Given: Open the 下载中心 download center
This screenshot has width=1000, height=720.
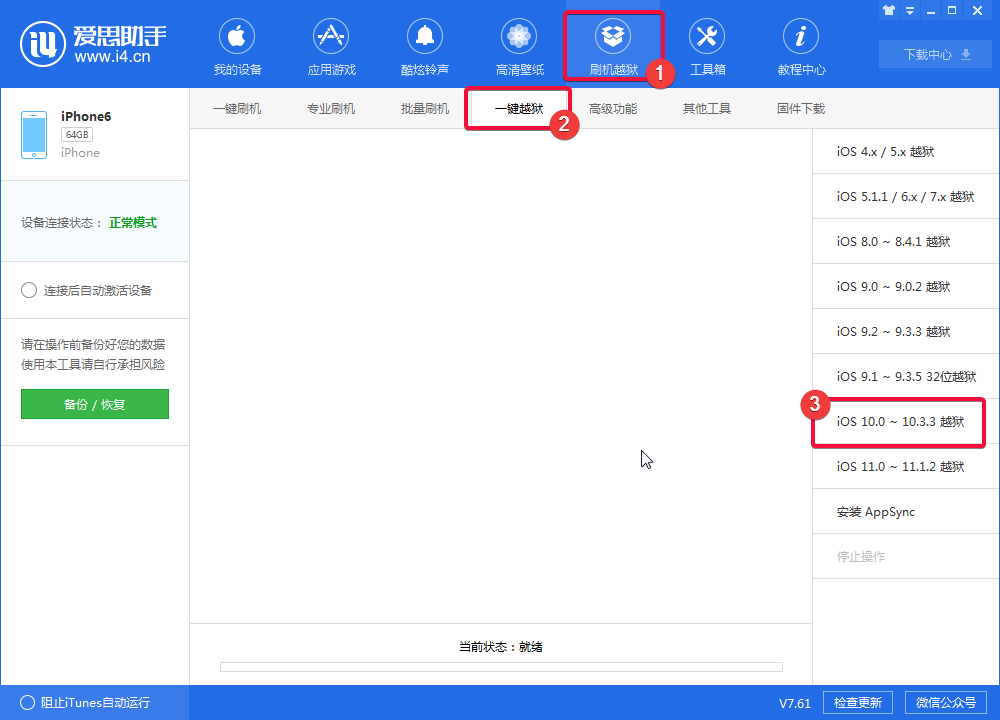Looking at the screenshot, I should pos(935,54).
